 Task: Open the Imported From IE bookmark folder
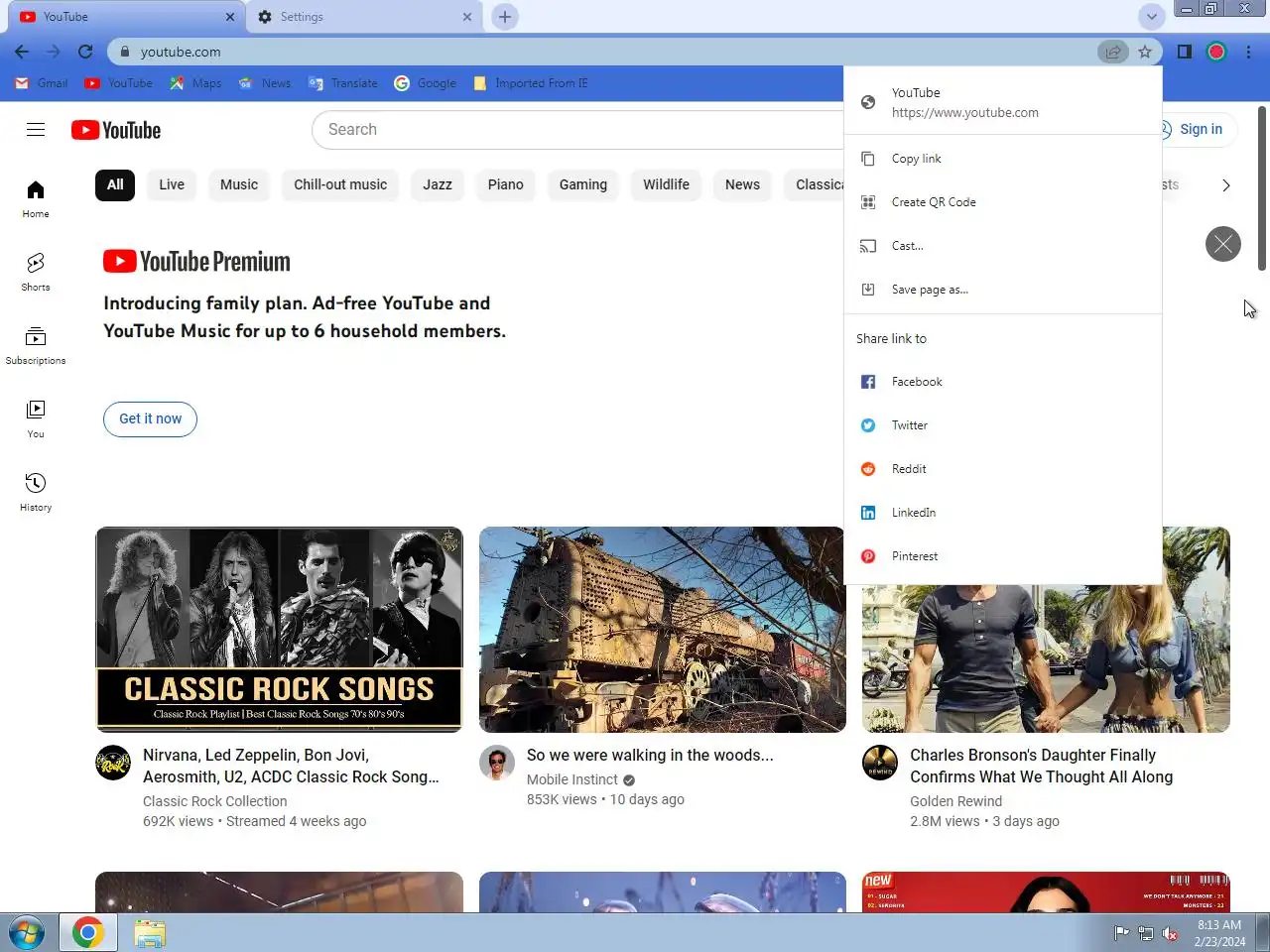click(531, 83)
